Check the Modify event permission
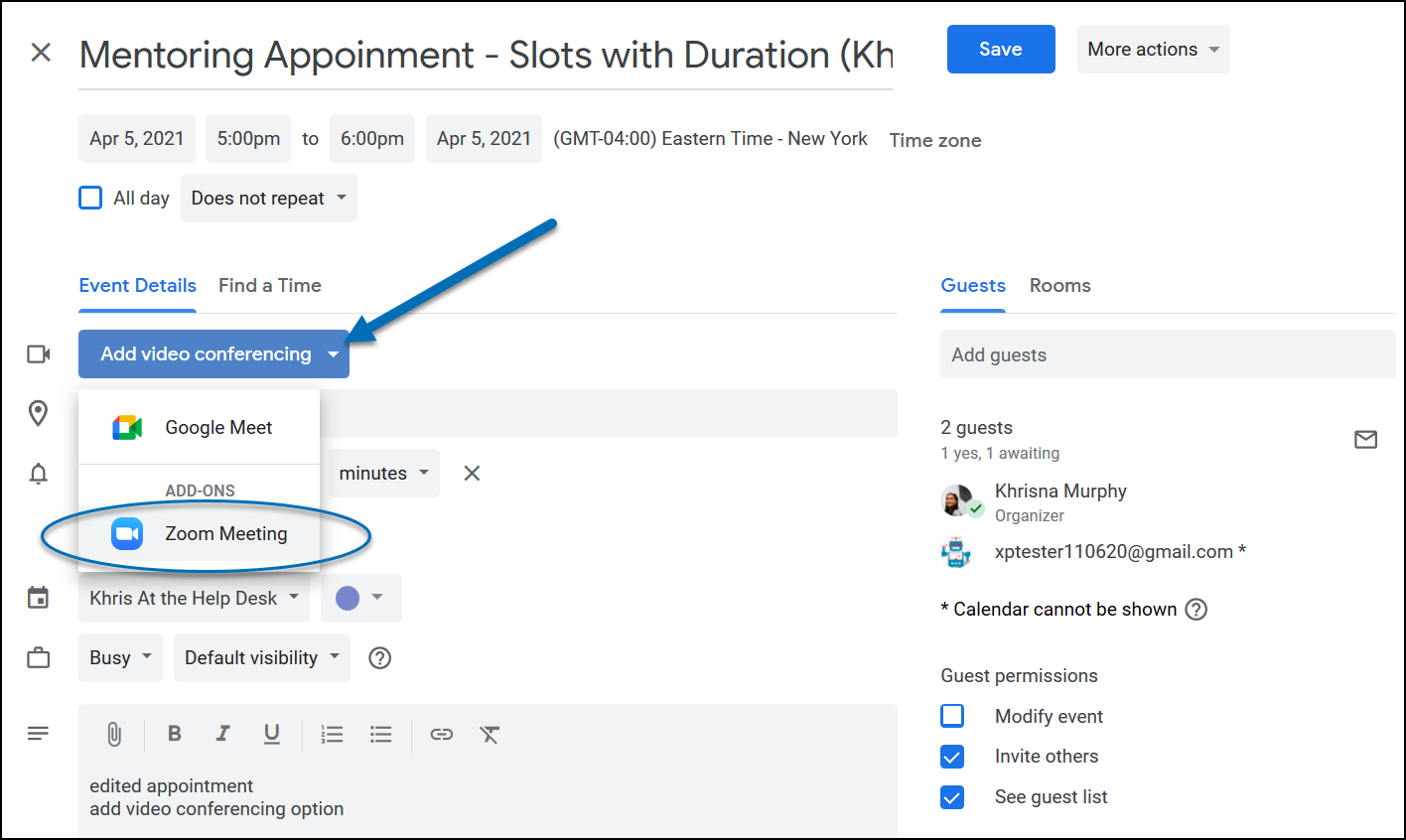Image resolution: width=1406 pixels, height=840 pixels. [x=952, y=716]
